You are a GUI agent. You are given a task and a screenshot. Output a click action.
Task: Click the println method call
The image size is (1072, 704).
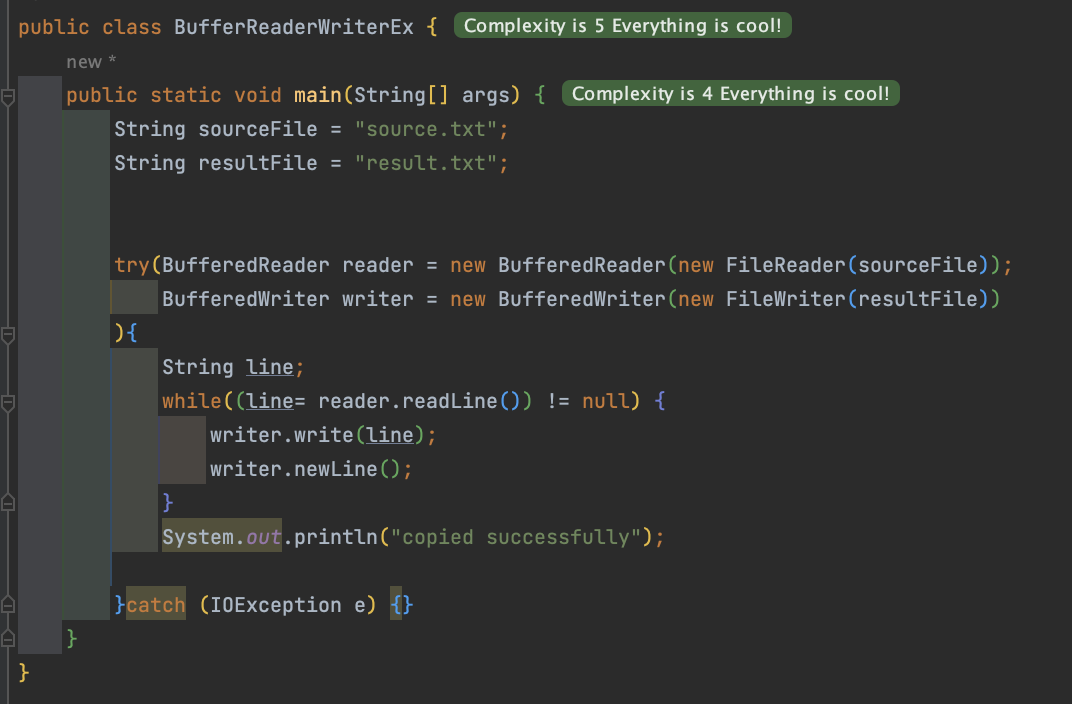click(x=336, y=537)
